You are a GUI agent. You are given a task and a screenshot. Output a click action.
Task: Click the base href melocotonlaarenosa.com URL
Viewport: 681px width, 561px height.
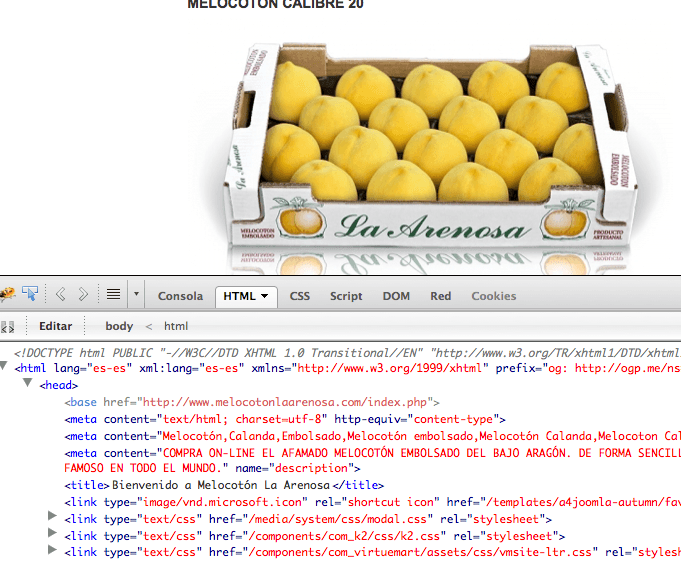coord(284,402)
